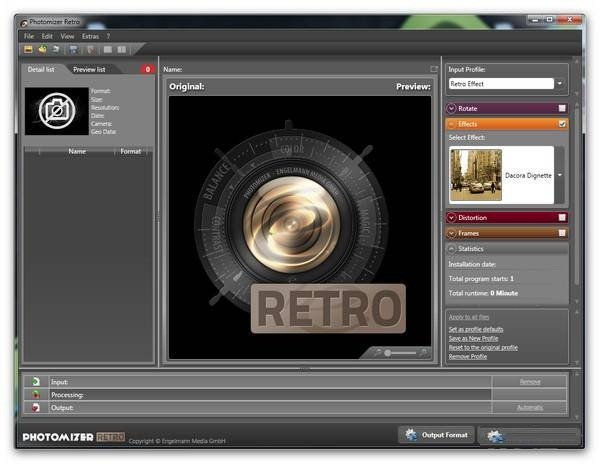Enable the Frames checkbox
Viewport: 600px width, 464px height.
pos(562,233)
